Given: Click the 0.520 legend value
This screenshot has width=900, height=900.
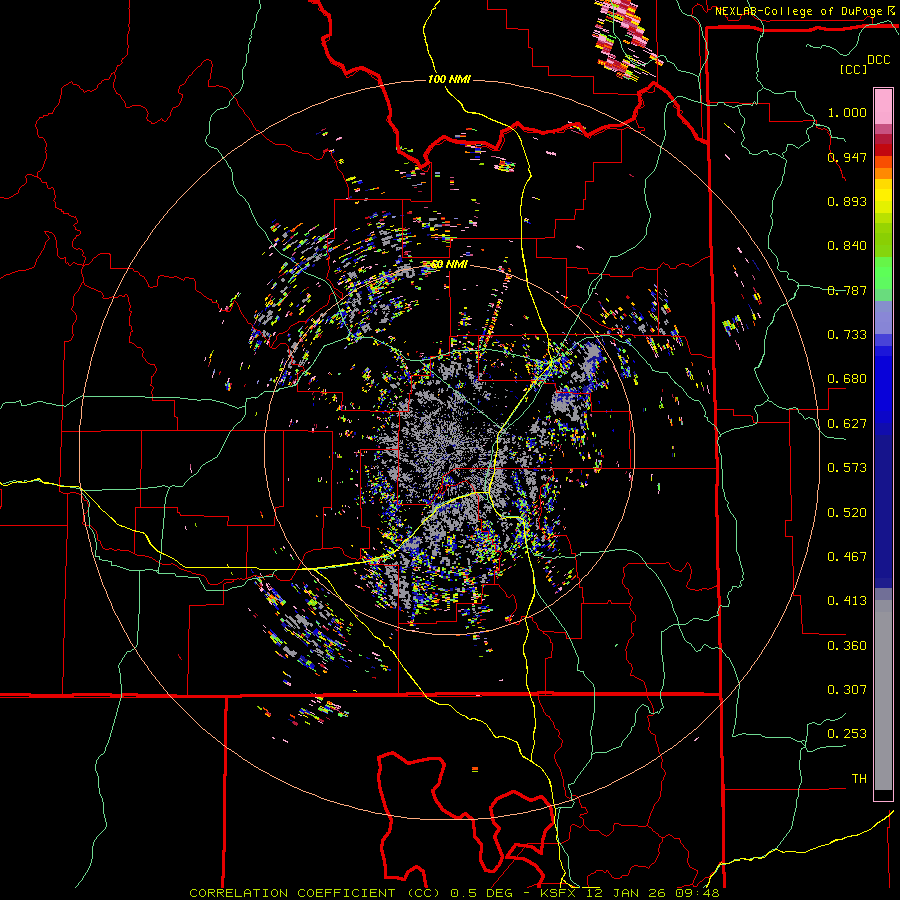Looking at the screenshot, I should point(847,513).
